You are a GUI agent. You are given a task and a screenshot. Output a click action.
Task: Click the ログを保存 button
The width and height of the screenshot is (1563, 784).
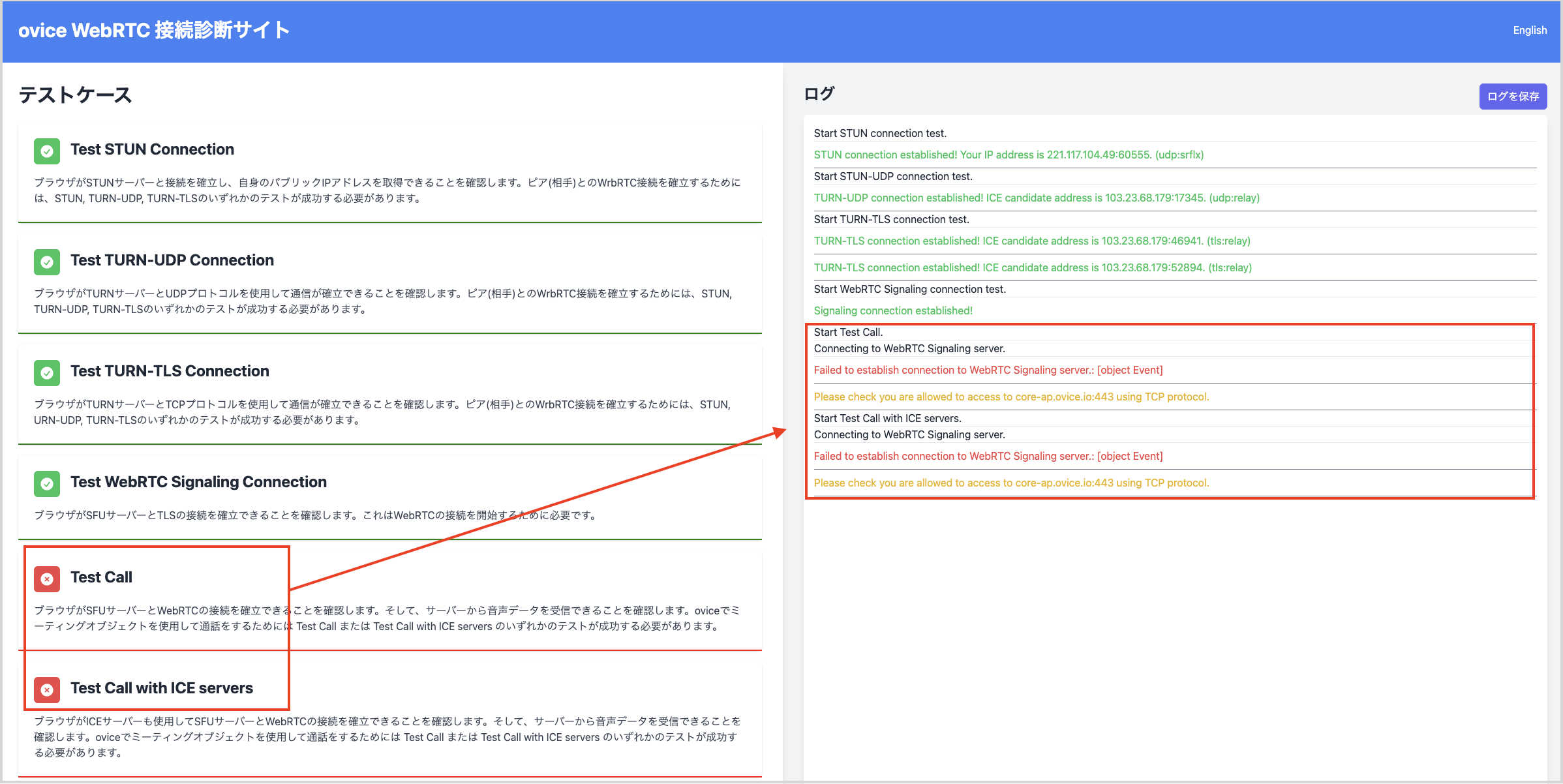1512,96
